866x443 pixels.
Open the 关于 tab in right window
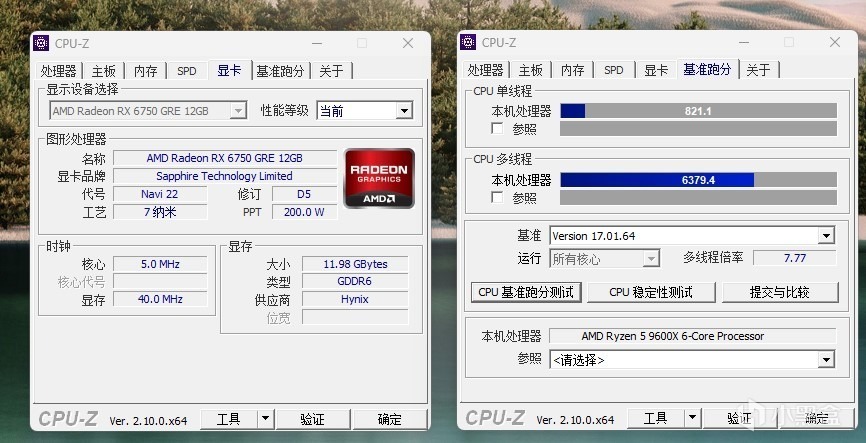coord(758,70)
